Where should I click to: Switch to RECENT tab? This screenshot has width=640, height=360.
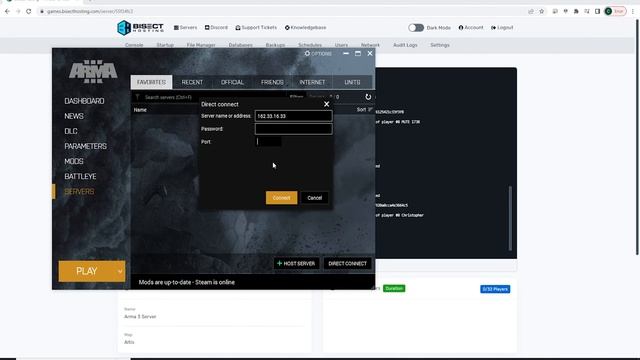[192, 82]
